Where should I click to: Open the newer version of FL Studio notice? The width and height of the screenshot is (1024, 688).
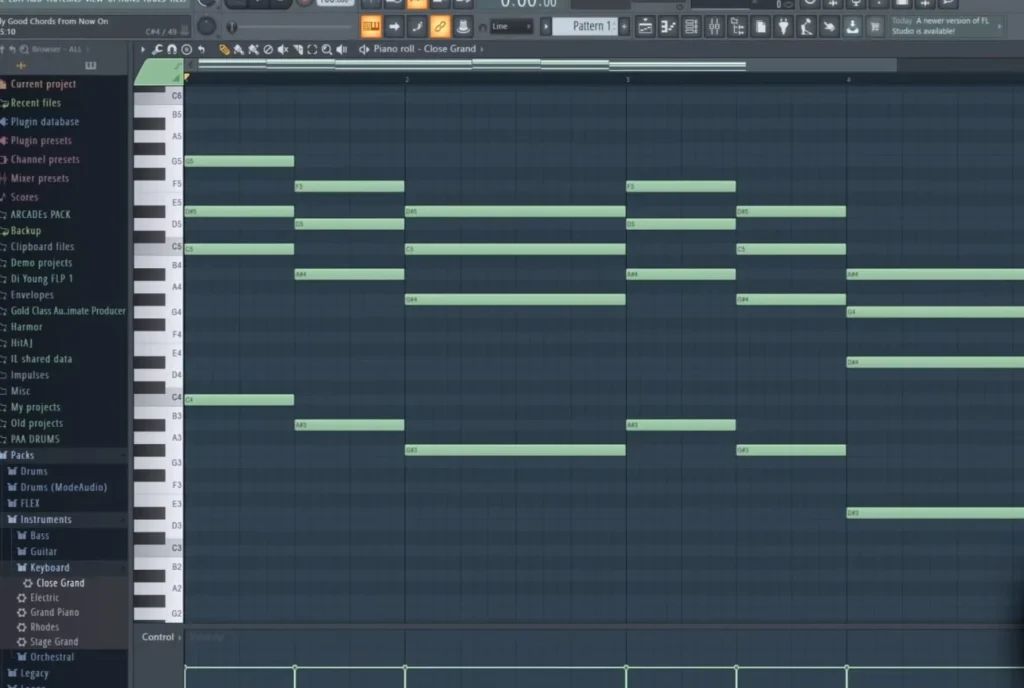point(946,26)
